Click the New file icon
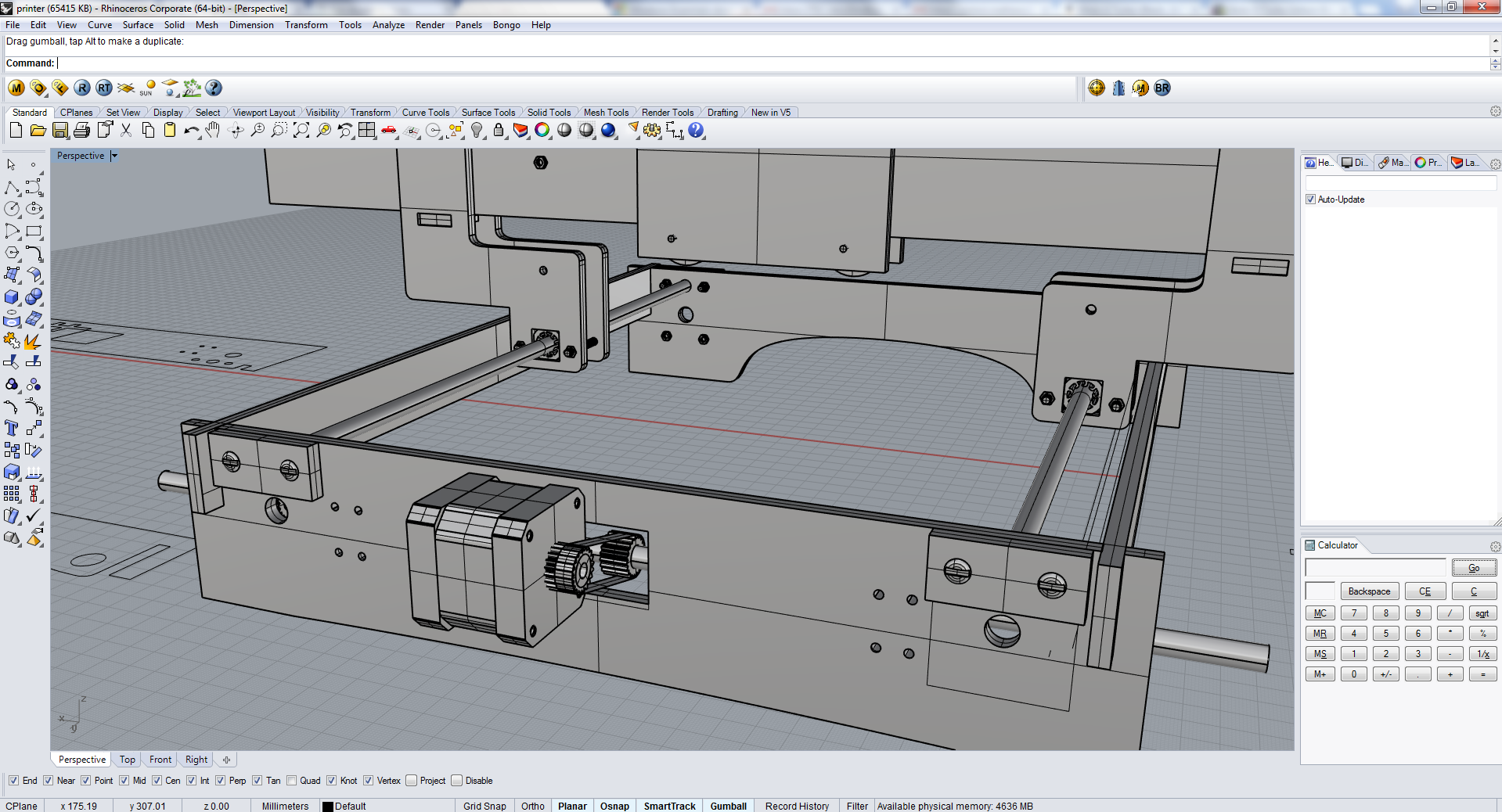Screen dimensions: 1502x812 [x=16, y=131]
